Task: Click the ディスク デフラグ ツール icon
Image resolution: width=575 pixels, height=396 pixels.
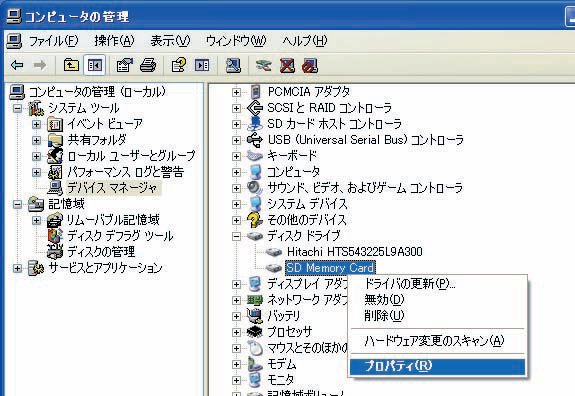Action: coord(55,236)
